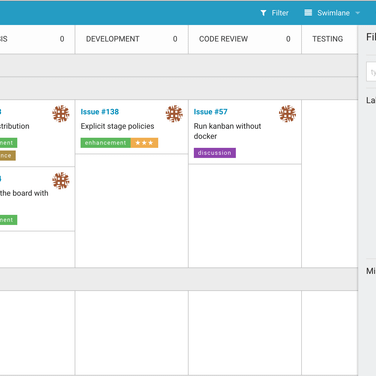This screenshot has height=376, width=376.
Task: Click the CODE REVIEW column count 0
Action: [288, 39]
